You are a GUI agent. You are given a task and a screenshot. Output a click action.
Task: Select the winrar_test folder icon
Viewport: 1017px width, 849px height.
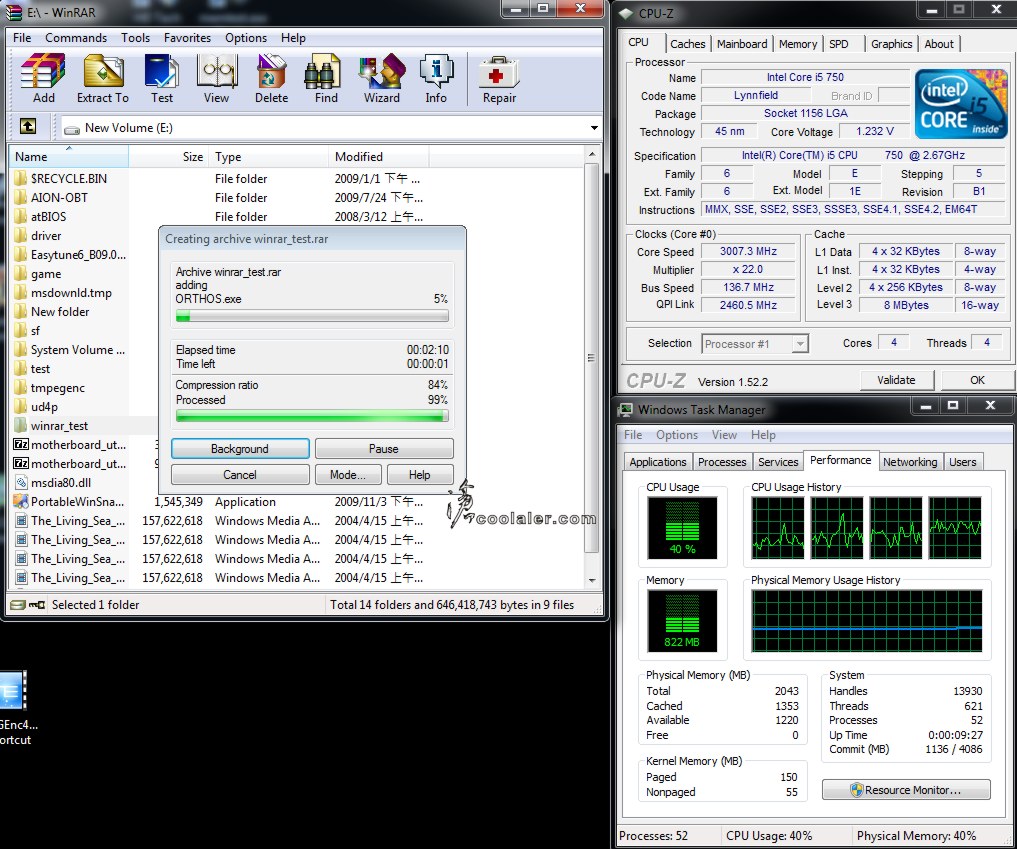(x=21, y=425)
